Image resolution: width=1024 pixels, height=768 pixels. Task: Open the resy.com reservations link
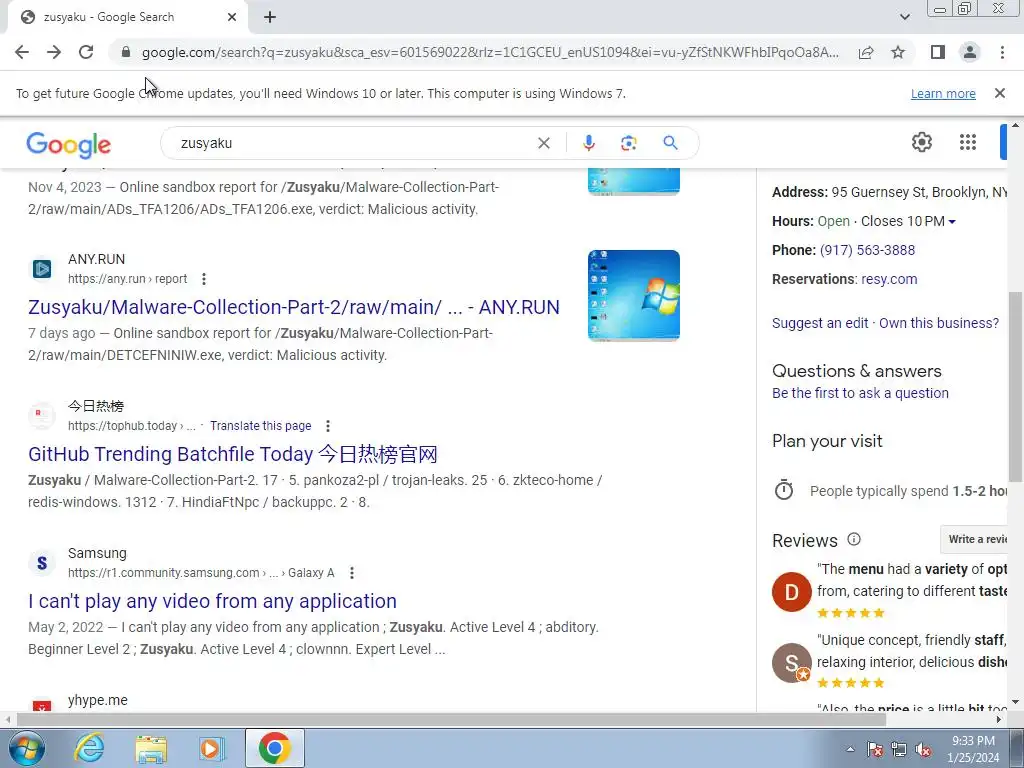[889, 279]
